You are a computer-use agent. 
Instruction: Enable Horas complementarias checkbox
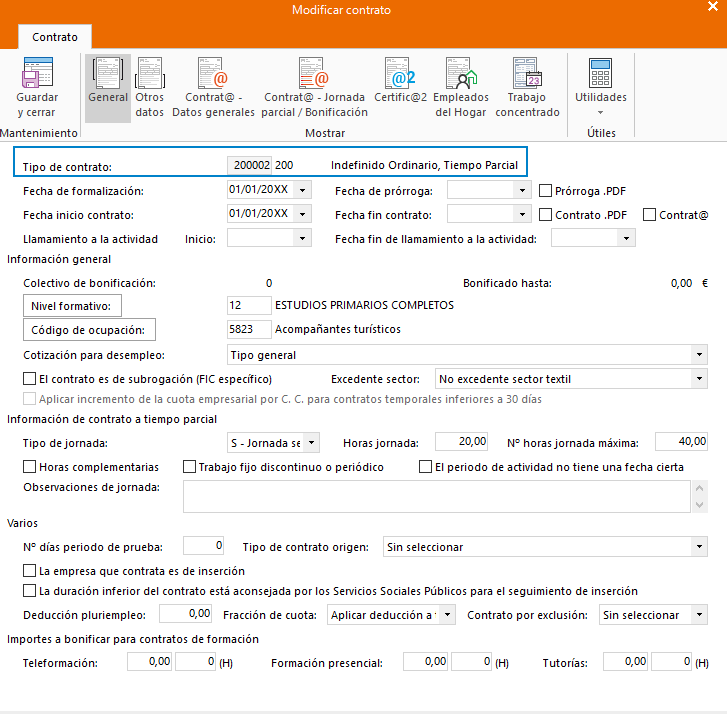coord(30,466)
